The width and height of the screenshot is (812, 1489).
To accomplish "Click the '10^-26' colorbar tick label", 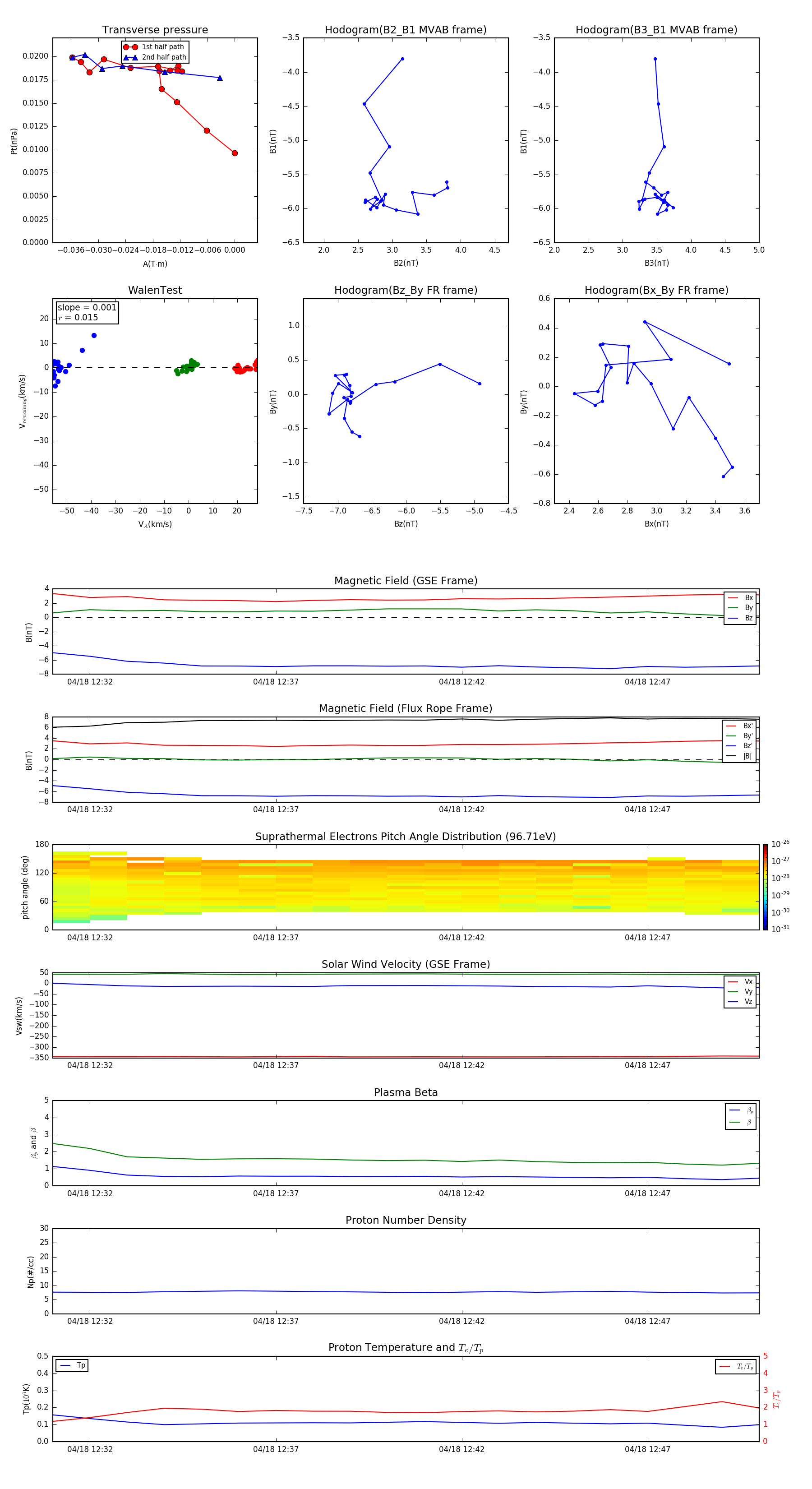I will pyautogui.click(x=780, y=844).
